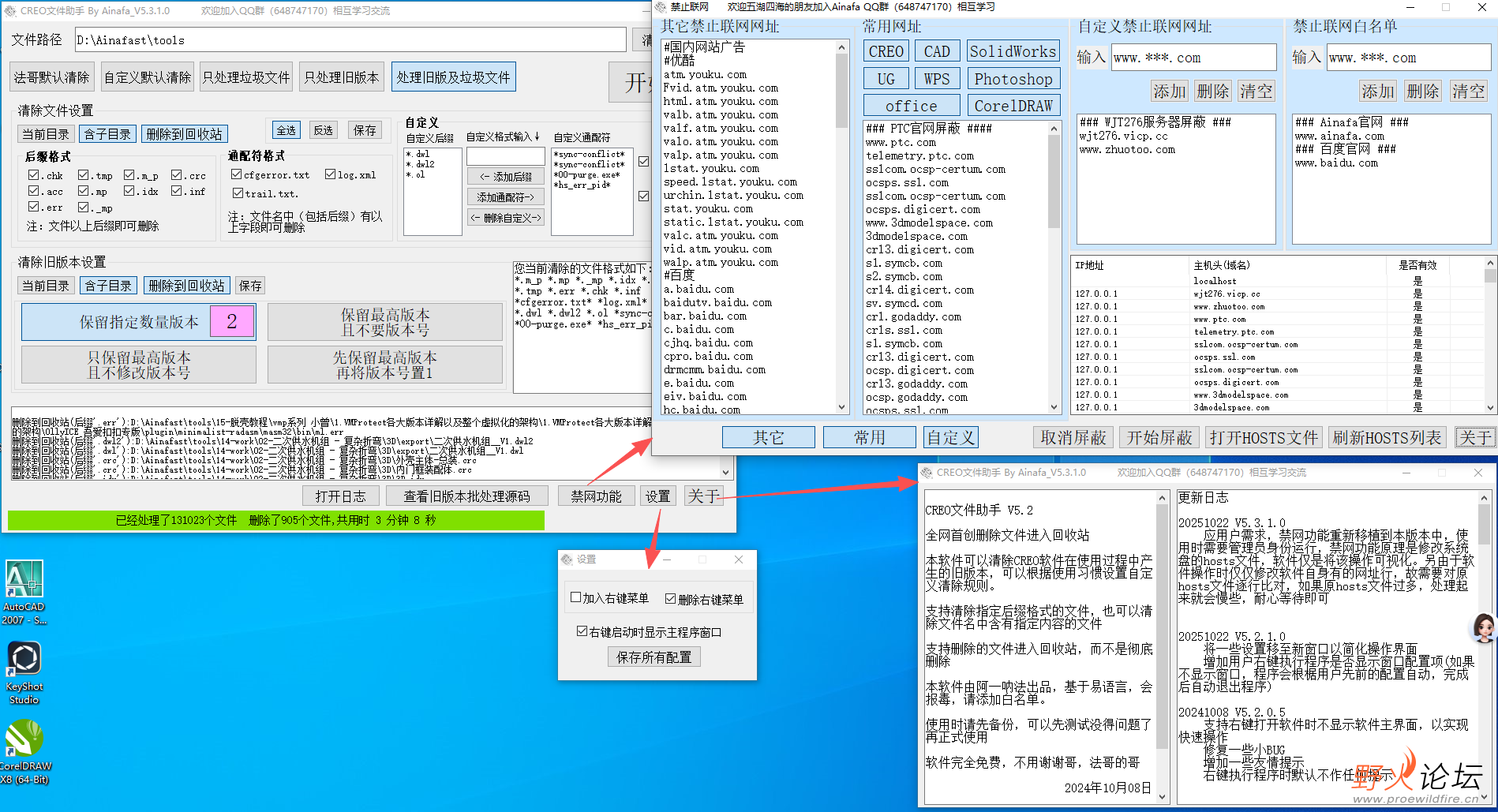Open 设置 from the main window
The image size is (1498, 812).
pos(658,496)
